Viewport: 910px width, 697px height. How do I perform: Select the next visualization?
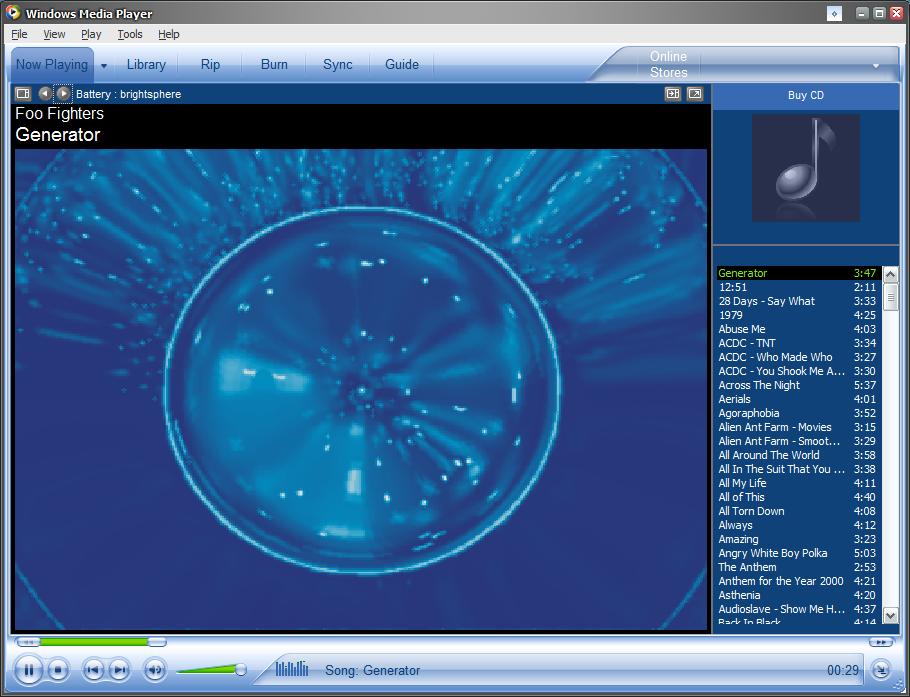click(x=63, y=93)
